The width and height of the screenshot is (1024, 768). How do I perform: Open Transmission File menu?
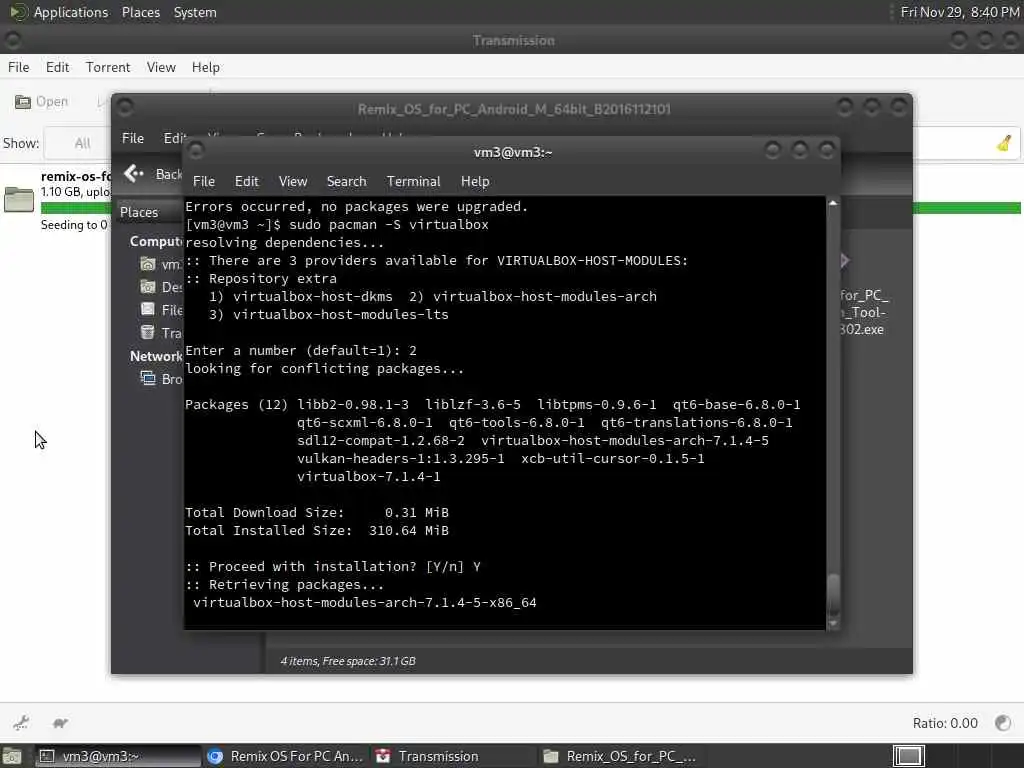(18, 67)
